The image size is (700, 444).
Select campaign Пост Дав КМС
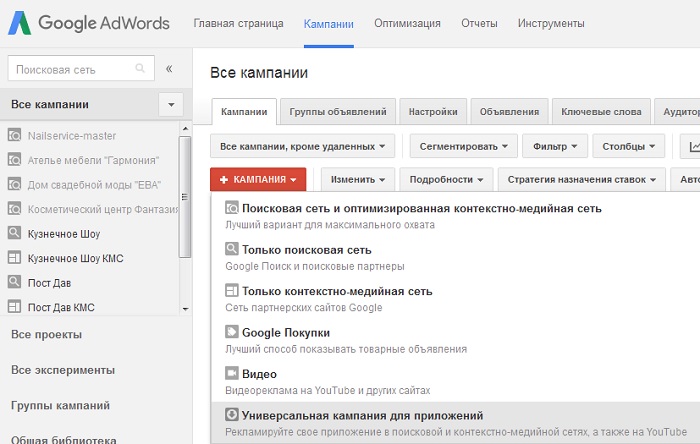click(61, 307)
